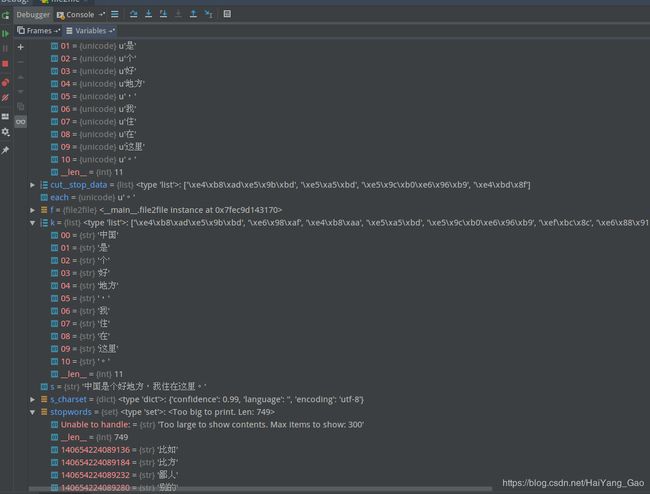Viewport: 650px width, 494px height.
Task: Click the Remove Watch minus icon
Action: 21,62
